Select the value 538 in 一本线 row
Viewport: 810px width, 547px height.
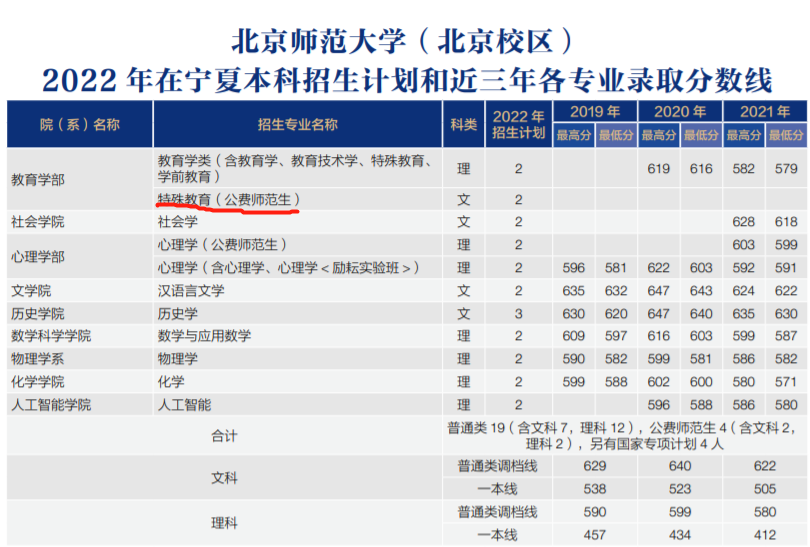595,489
